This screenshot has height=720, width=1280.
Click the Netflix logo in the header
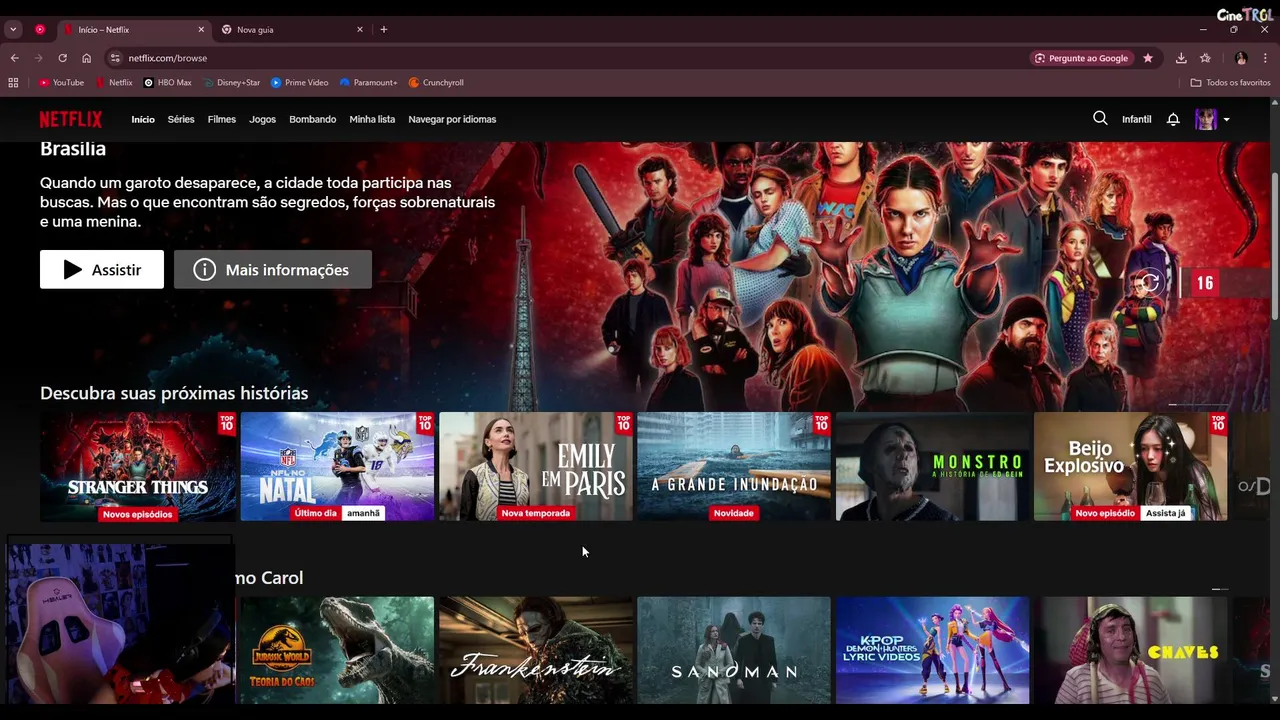tap(71, 119)
